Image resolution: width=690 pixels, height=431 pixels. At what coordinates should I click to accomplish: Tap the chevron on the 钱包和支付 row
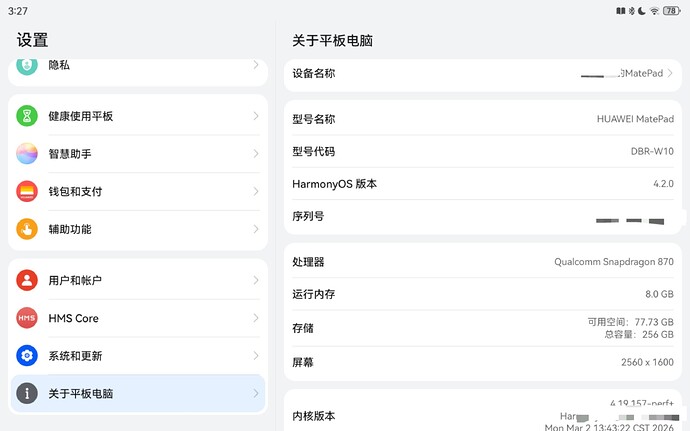[x=256, y=191]
